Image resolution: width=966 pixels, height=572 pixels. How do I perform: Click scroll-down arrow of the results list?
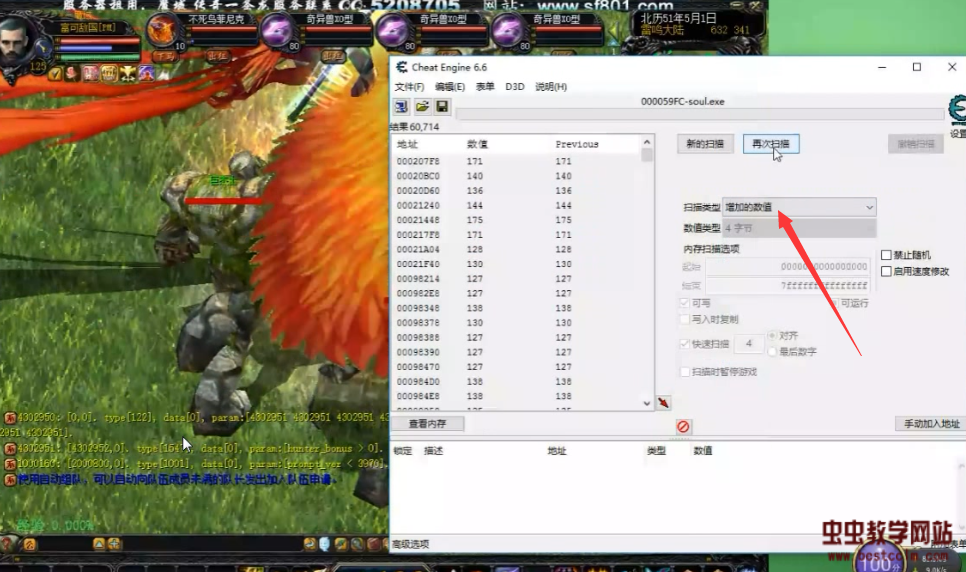(x=646, y=403)
